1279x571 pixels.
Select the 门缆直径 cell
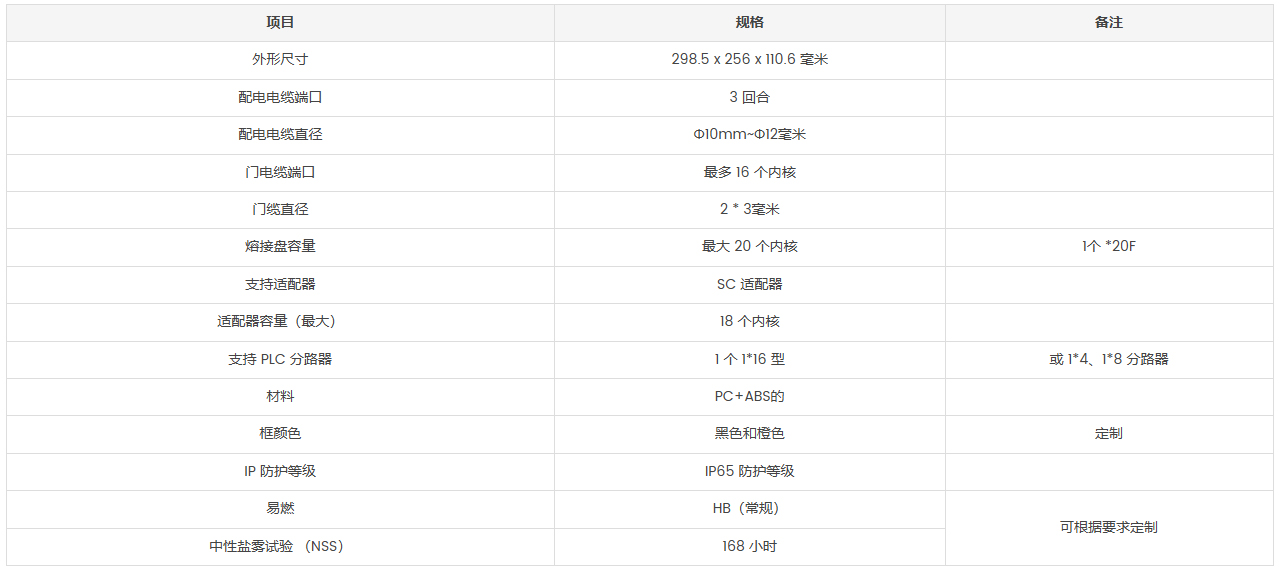(280, 210)
